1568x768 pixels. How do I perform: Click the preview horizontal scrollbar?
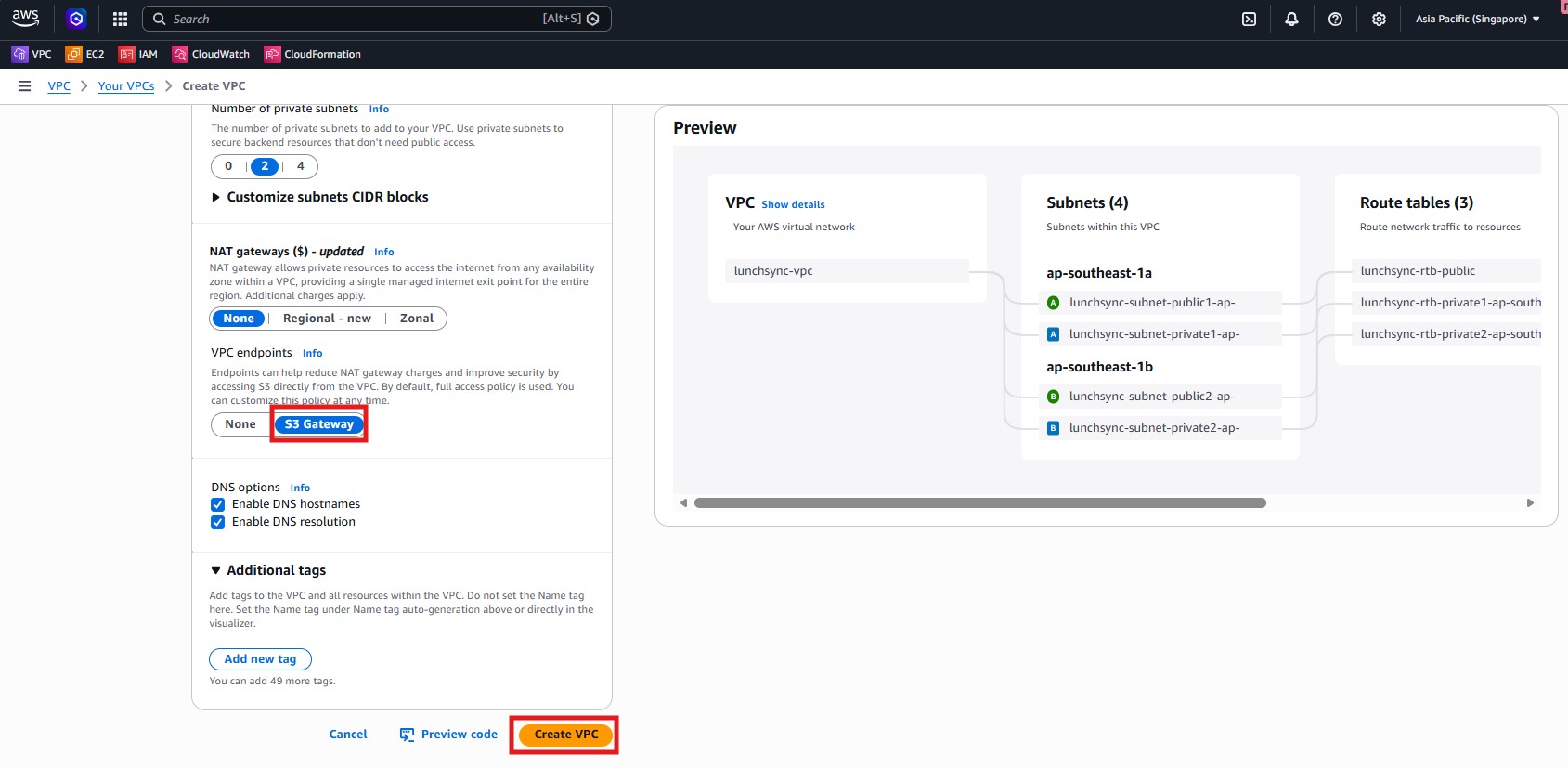click(979, 503)
